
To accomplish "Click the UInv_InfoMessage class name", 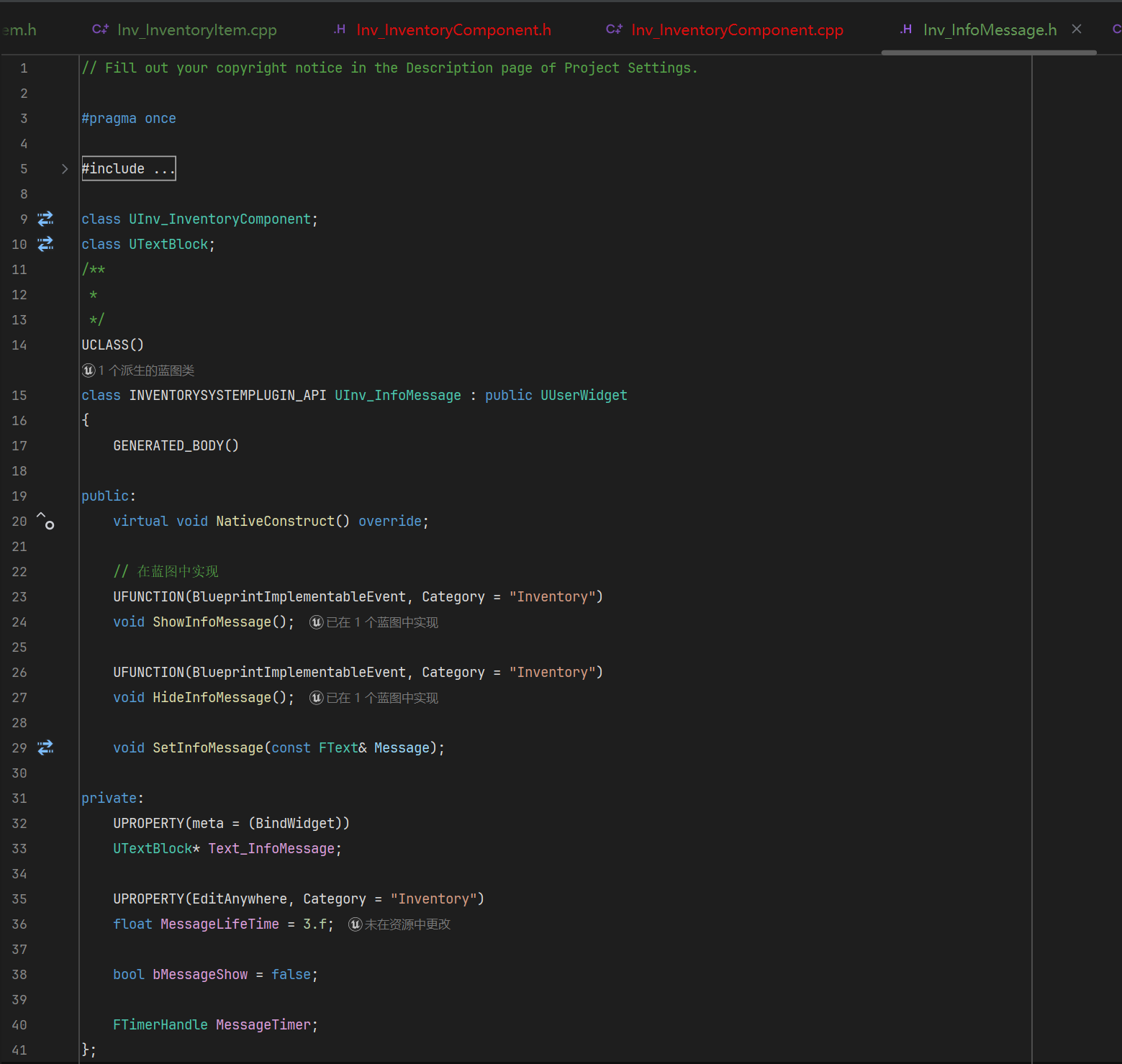I will (x=398, y=395).
